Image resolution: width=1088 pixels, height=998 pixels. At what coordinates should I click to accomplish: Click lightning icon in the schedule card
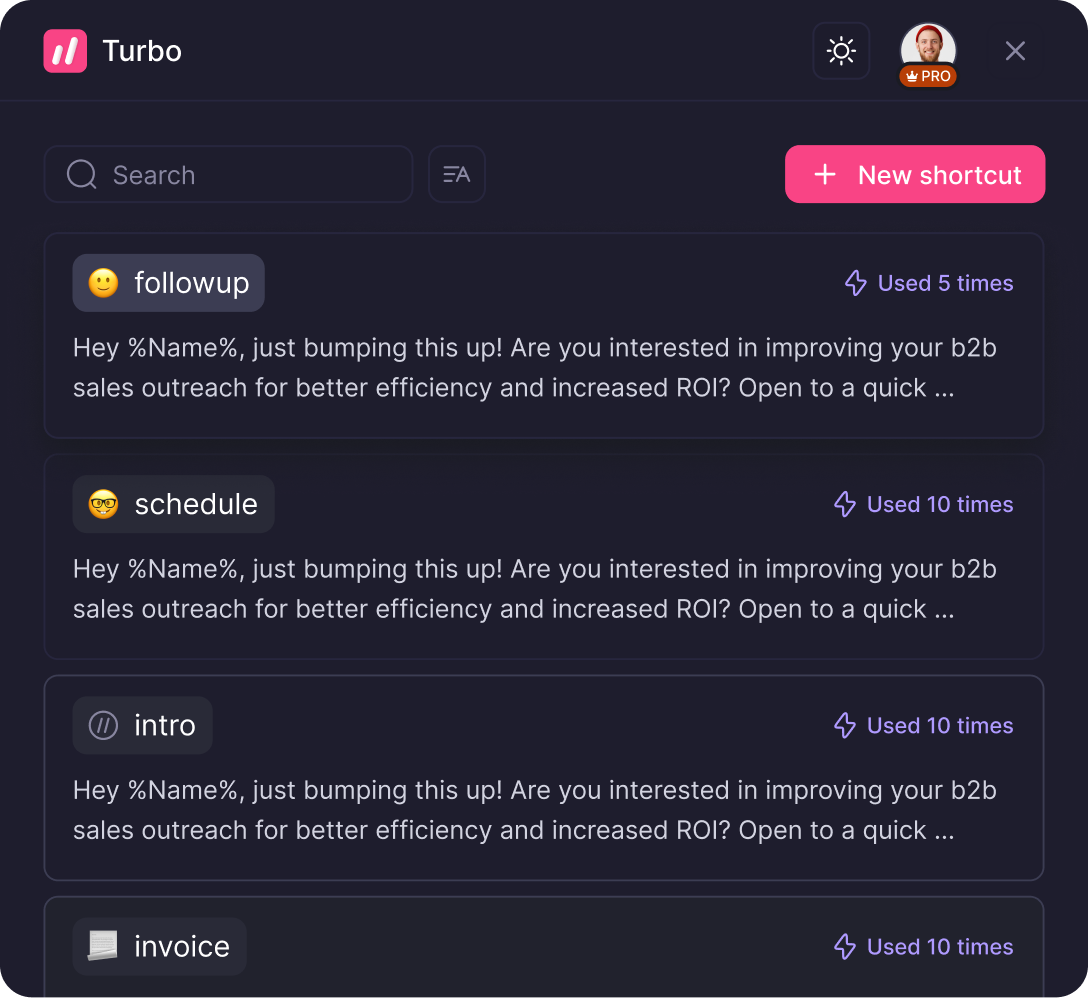pos(845,504)
